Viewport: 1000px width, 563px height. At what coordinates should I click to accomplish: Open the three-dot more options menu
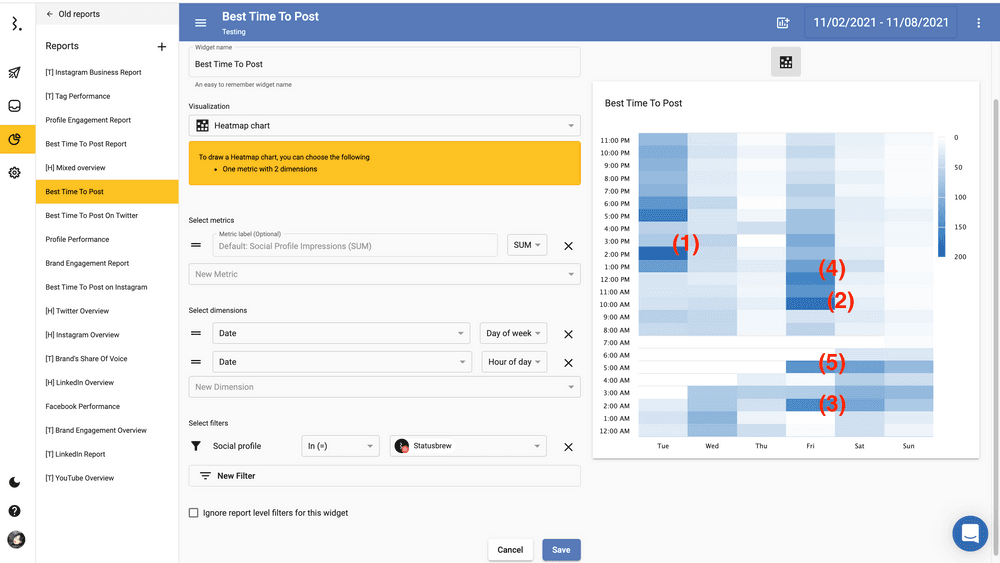click(978, 23)
